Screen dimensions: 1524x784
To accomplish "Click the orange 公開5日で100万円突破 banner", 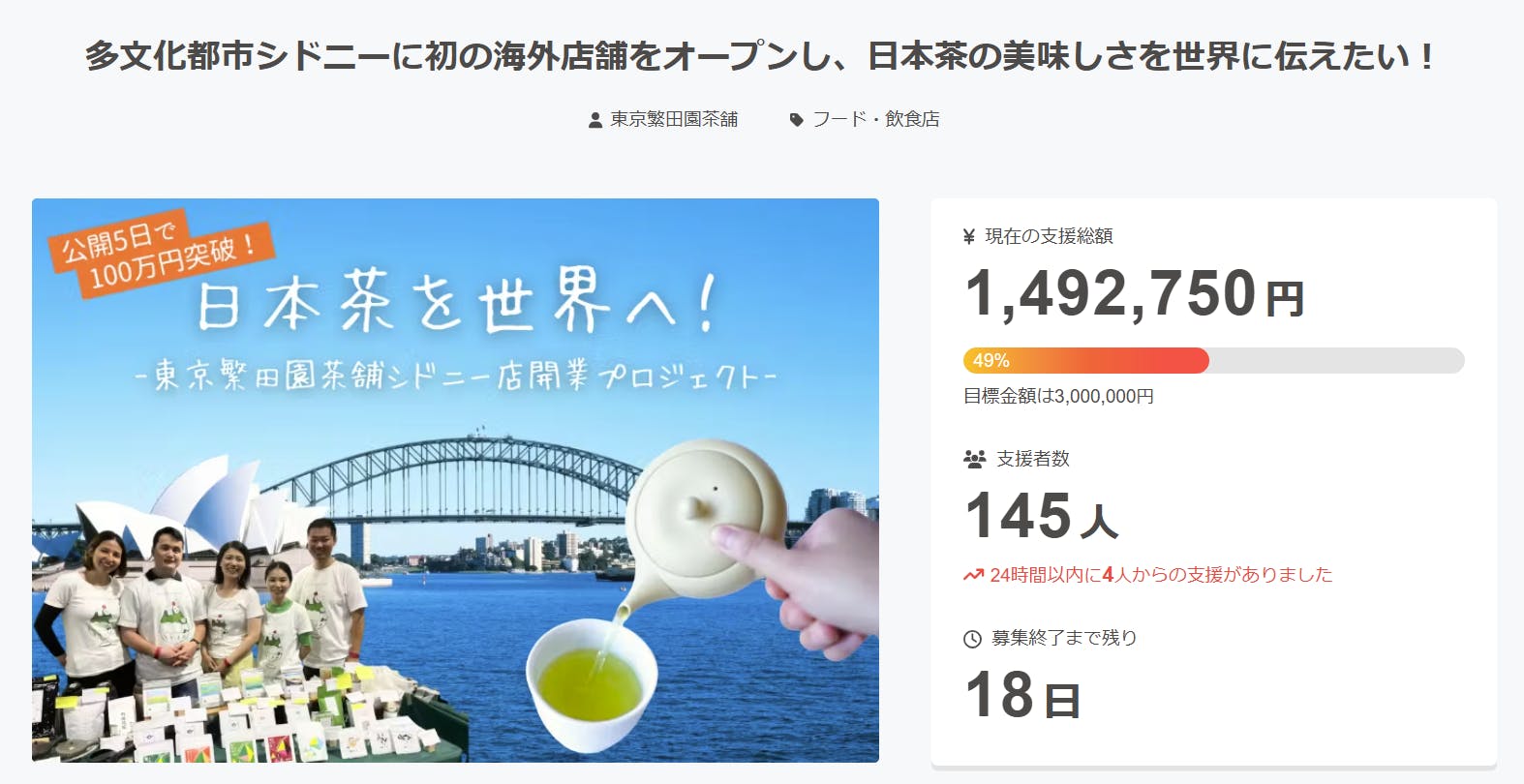I will [162, 253].
